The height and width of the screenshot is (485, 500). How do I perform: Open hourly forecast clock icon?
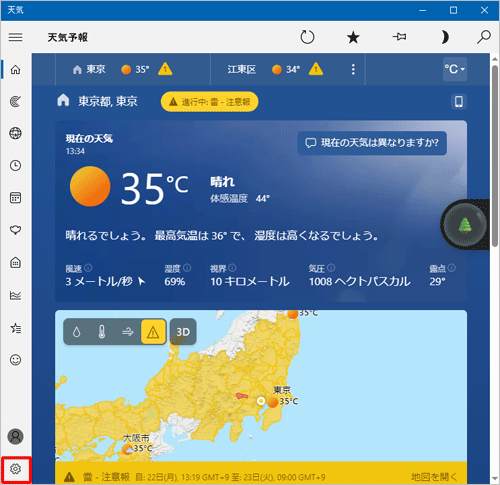click(16, 166)
